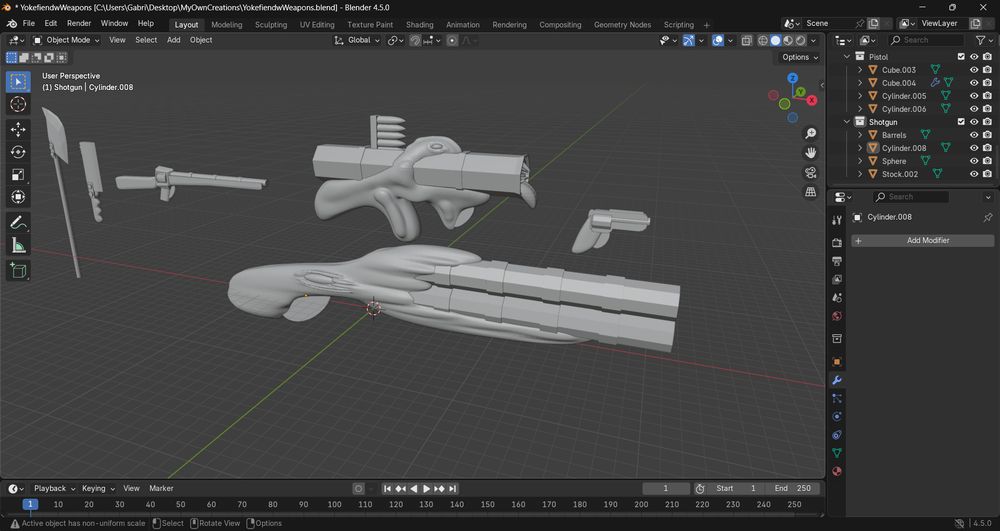Open the Material properties tab
Screen dimensions: 1000x531
coord(837,471)
